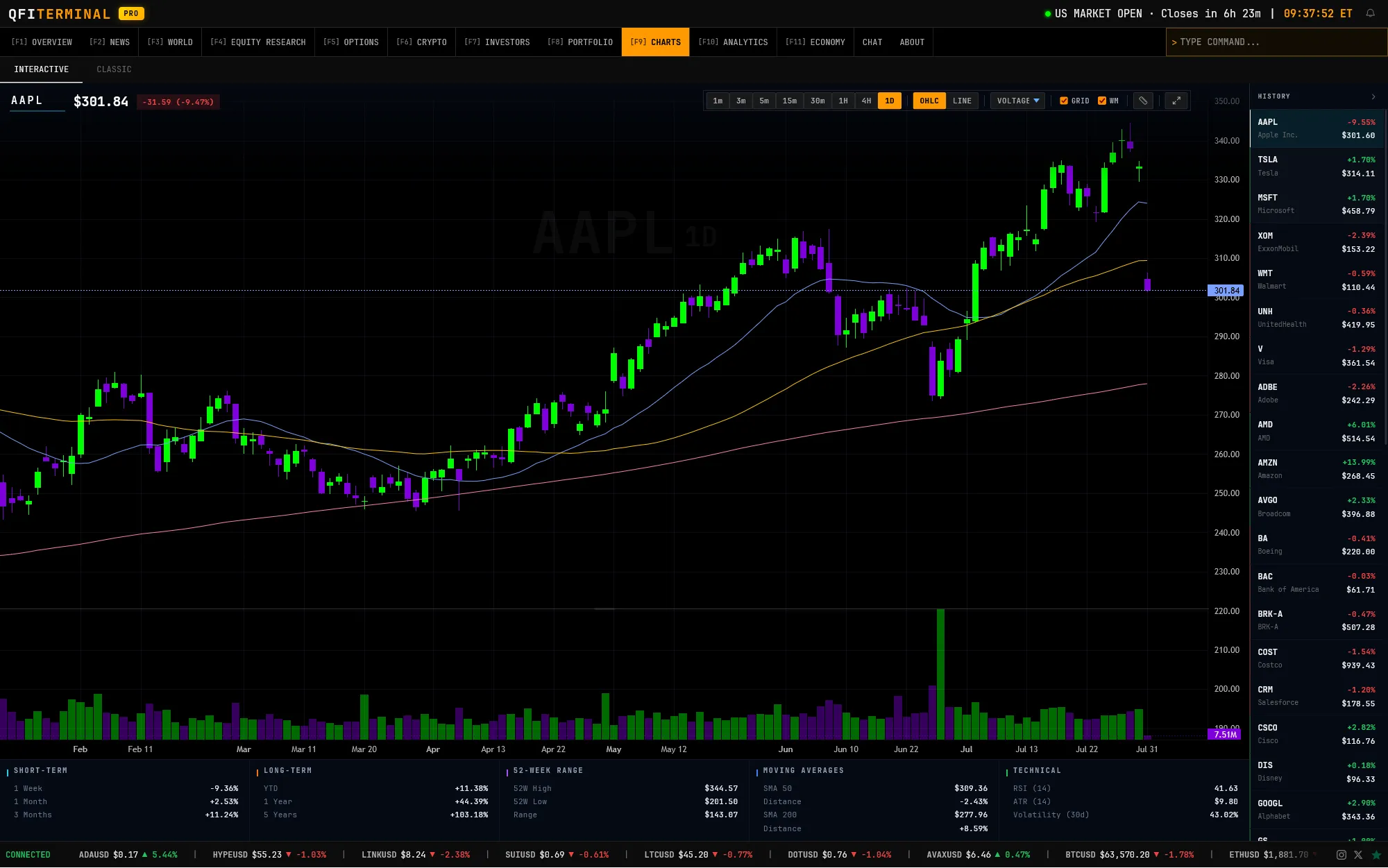Open the X social link icon
Screen dimensions: 1388x868
[x=1358, y=855]
